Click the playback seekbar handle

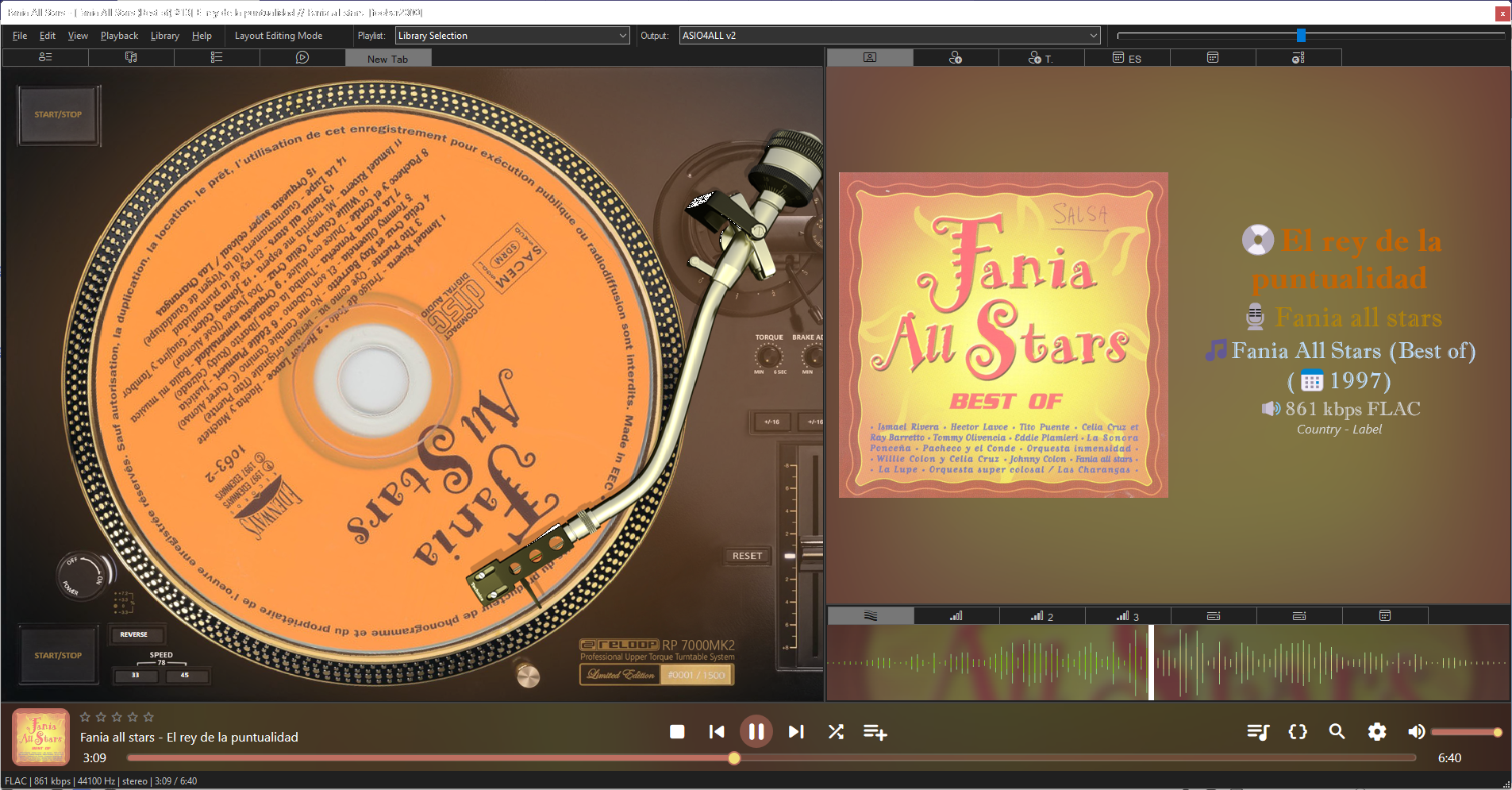coord(734,758)
